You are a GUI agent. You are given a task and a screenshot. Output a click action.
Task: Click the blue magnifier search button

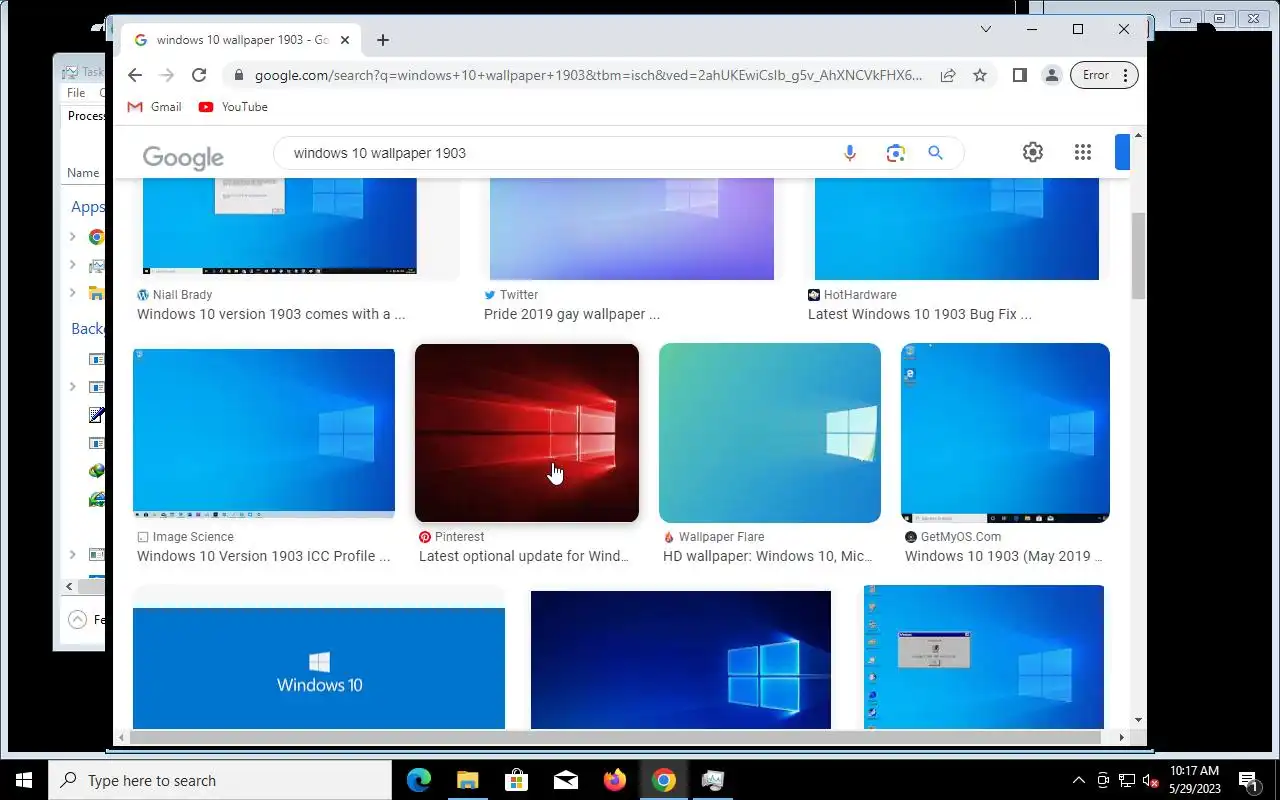(x=935, y=153)
